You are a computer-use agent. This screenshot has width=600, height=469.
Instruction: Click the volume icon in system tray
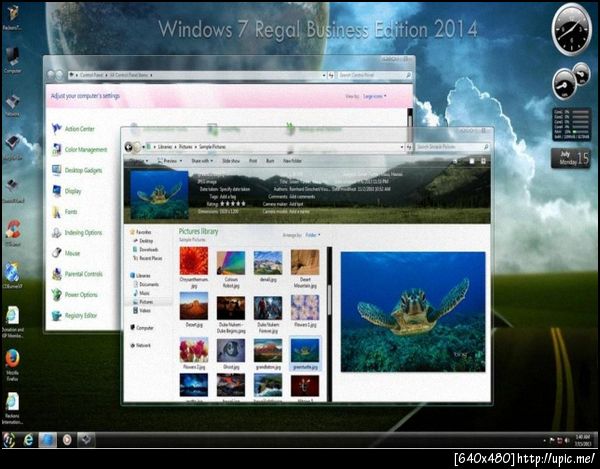coord(567,440)
